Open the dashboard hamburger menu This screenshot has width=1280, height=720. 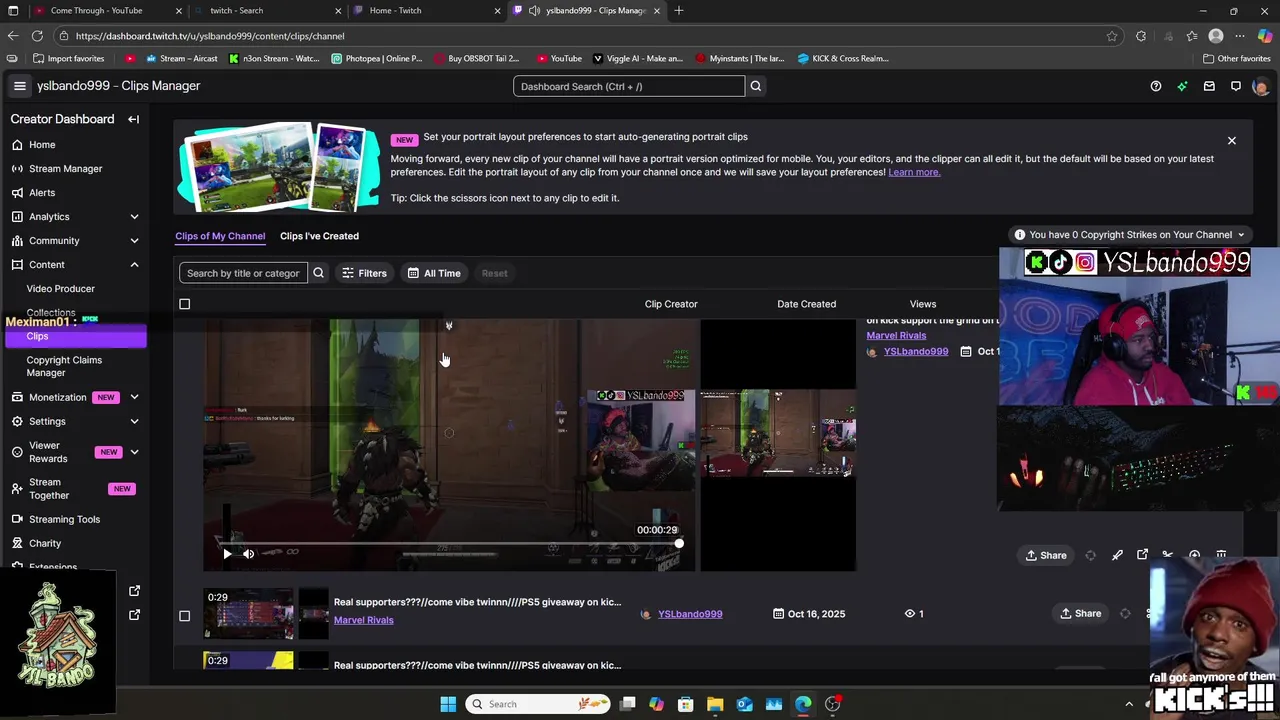(x=19, y=86)
